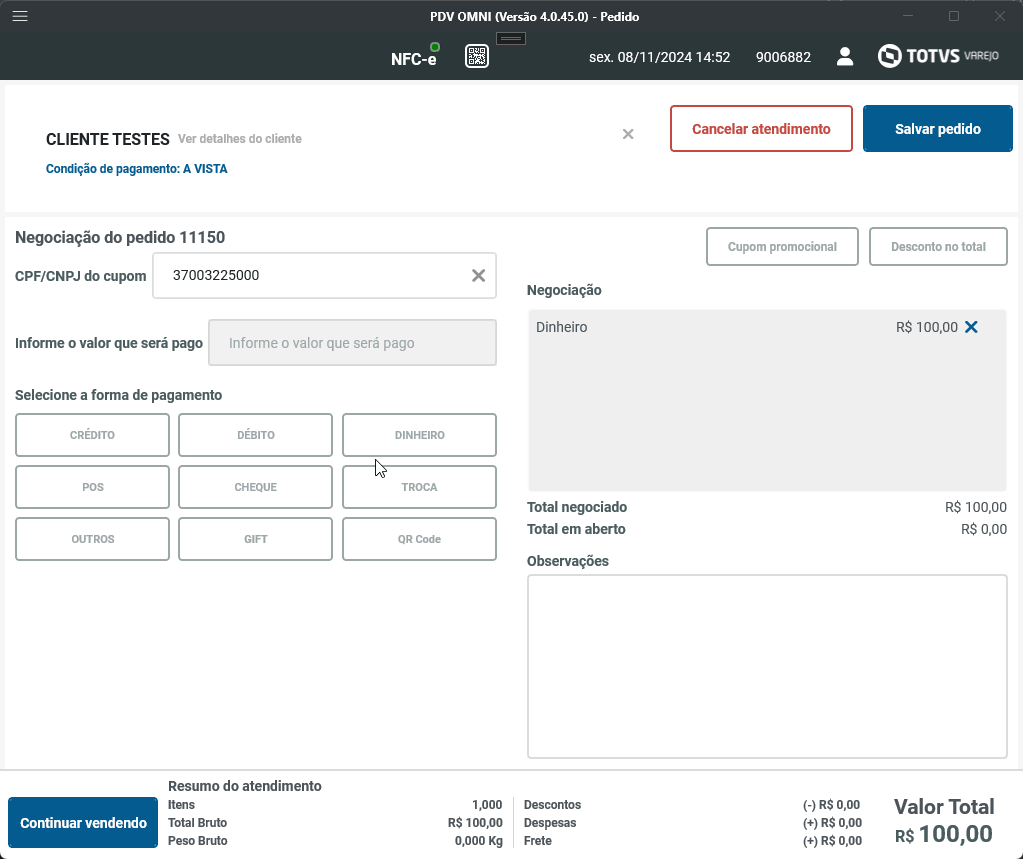This screenshot has height=859, width=1023.
Task: Remove the customer CLIENTE TESTES with X
Action: click(x=628, y=134)
